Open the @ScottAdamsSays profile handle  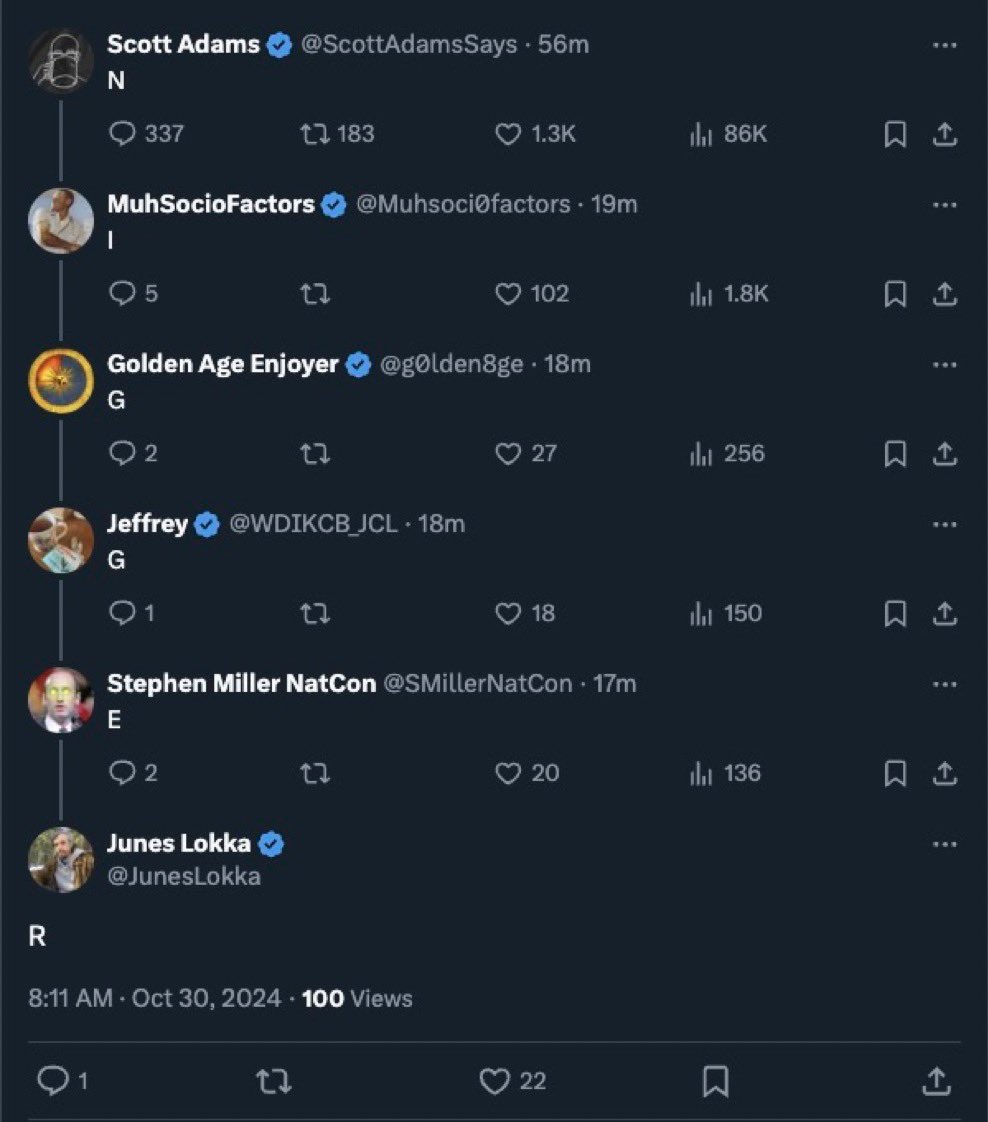coord(409,44)
